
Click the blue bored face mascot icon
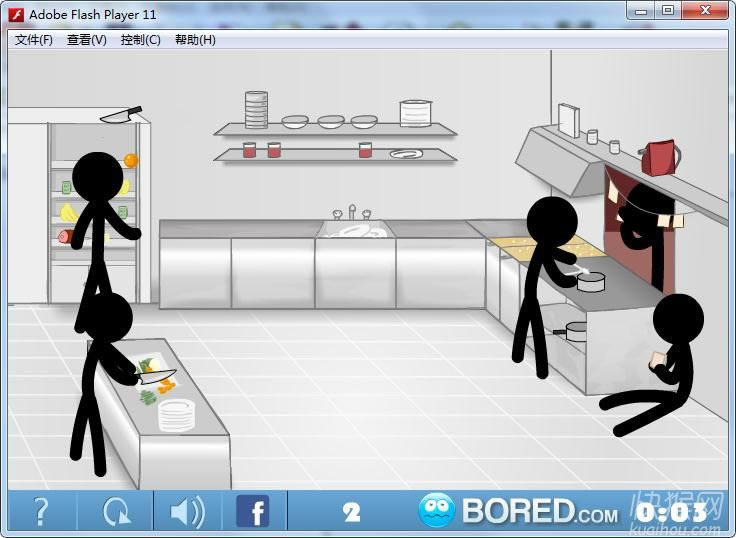(x=436, y=512)
